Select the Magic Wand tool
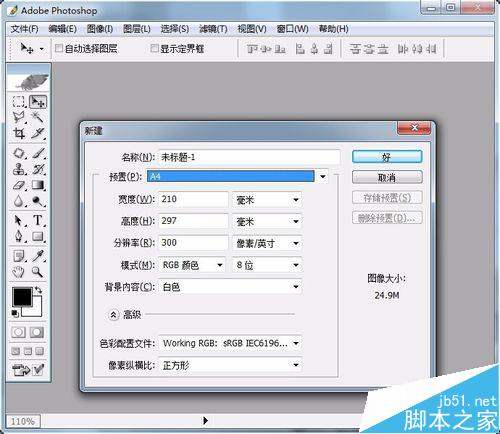Screen dimensions: 500x434 point(38,117)
